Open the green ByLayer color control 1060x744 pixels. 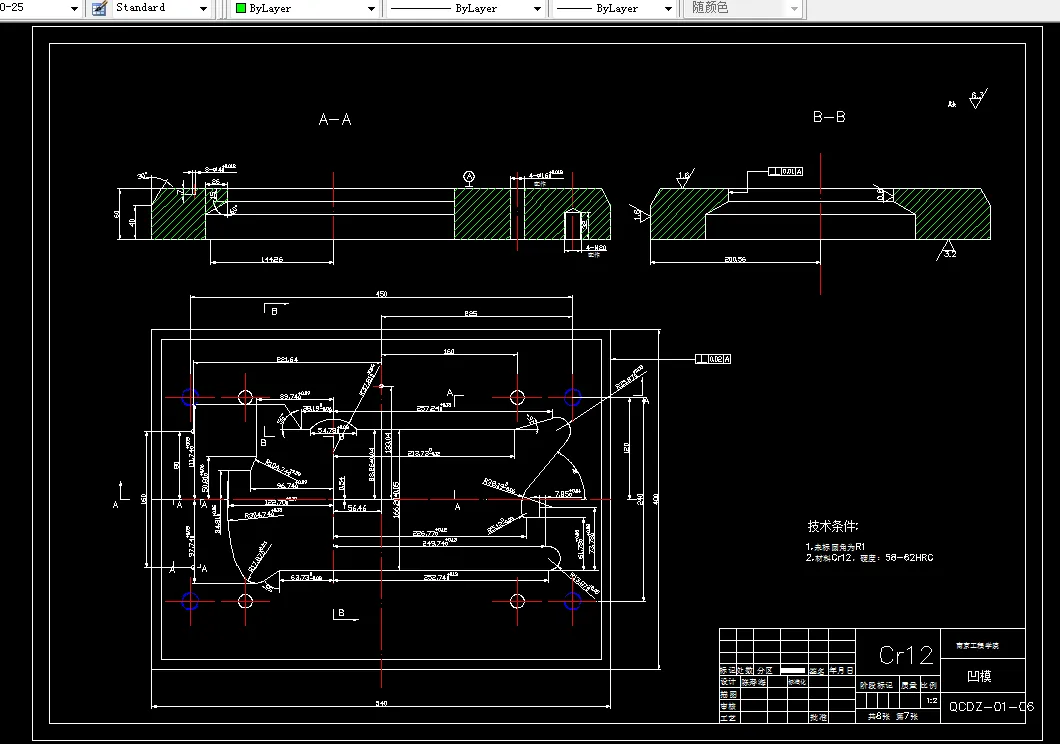(305, 8)
